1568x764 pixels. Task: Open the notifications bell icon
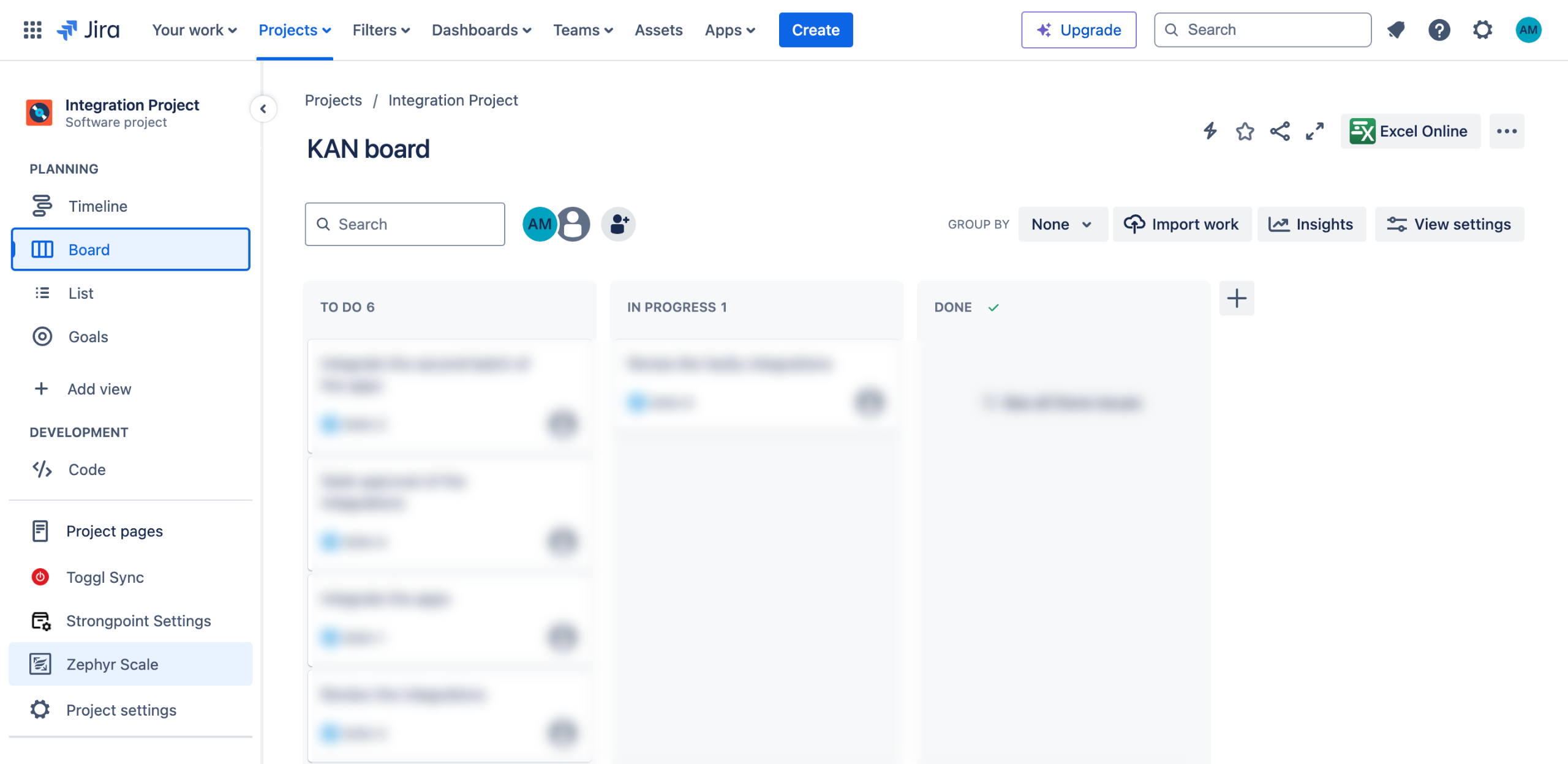click(1396, 30)
